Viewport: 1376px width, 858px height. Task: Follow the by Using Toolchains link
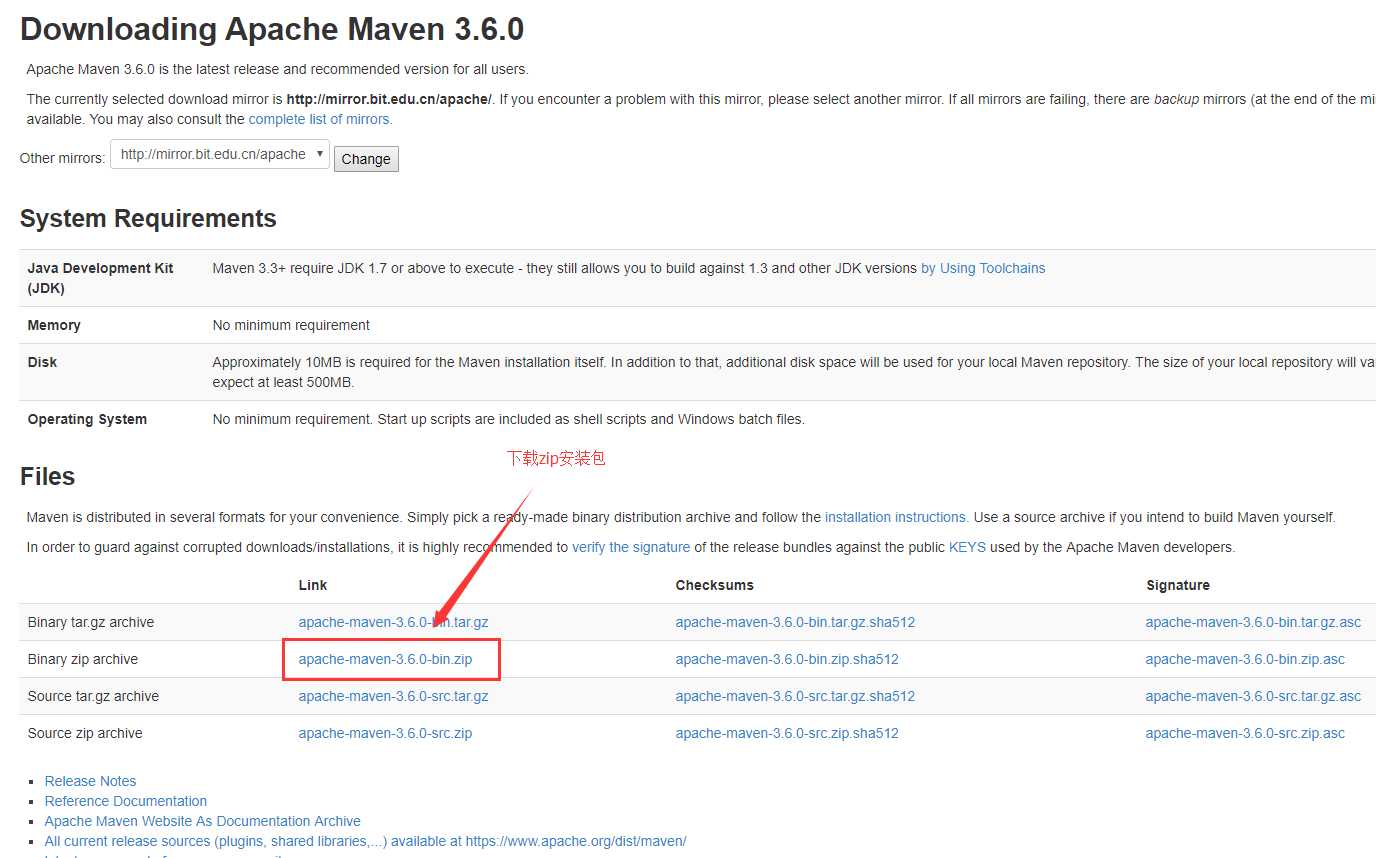[983, 268]
